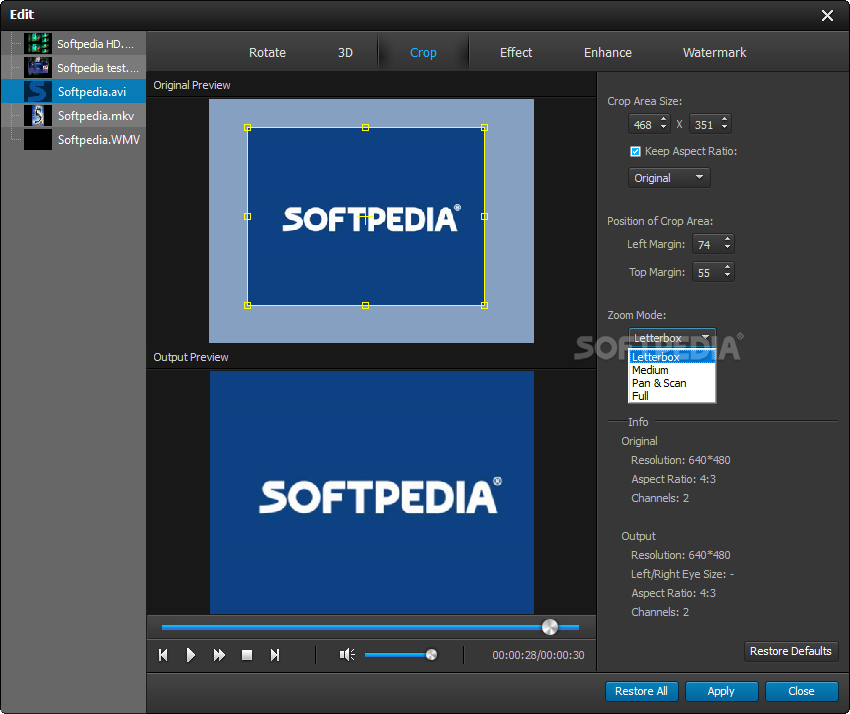
Task: Click Left Margin field showing 74
Action: (x=707, y=245)
